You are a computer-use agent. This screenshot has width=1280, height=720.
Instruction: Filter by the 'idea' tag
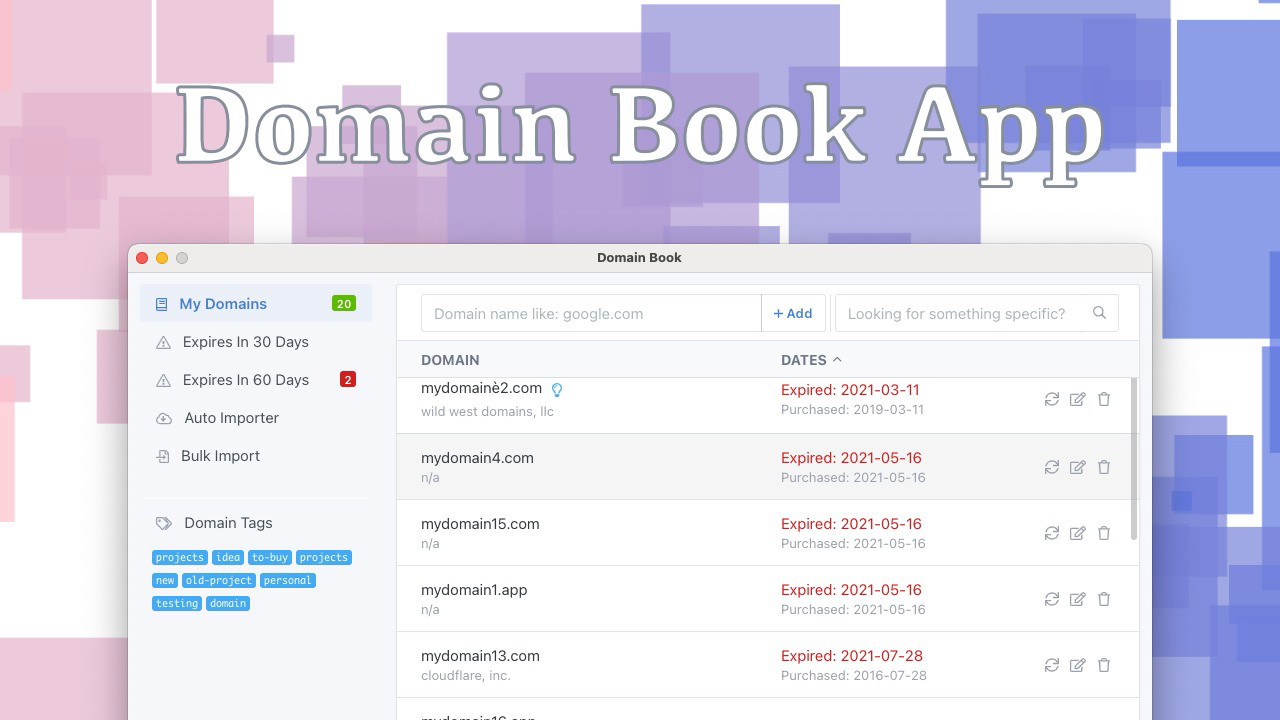[x=228, y=557]
